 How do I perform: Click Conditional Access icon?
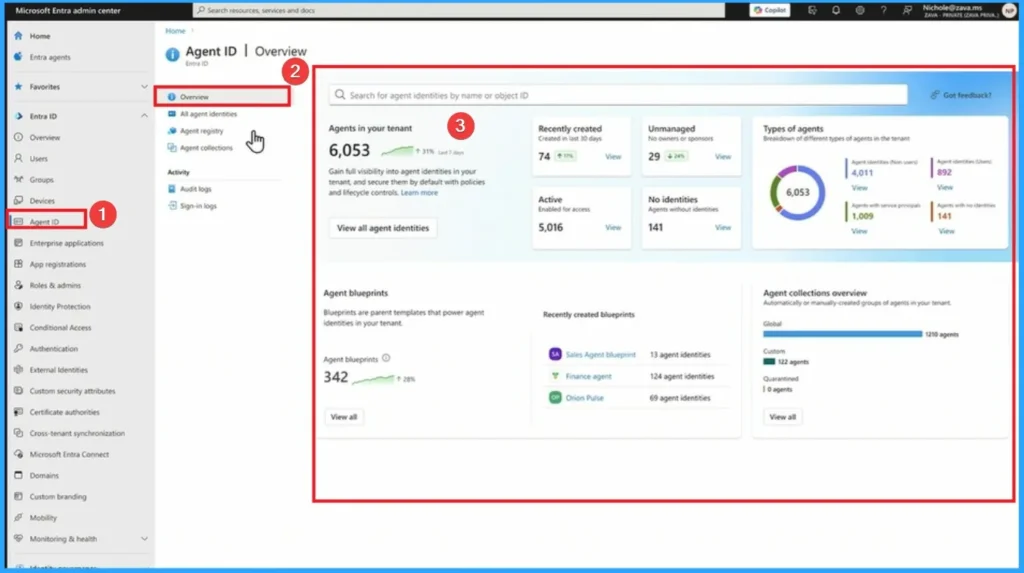(x=18, y=327)
